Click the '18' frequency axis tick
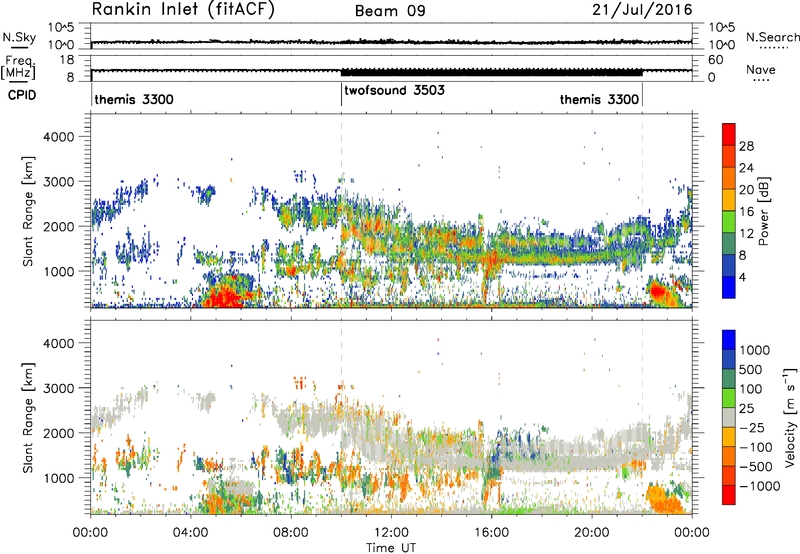The image size is (800, 554). point(67,60)
